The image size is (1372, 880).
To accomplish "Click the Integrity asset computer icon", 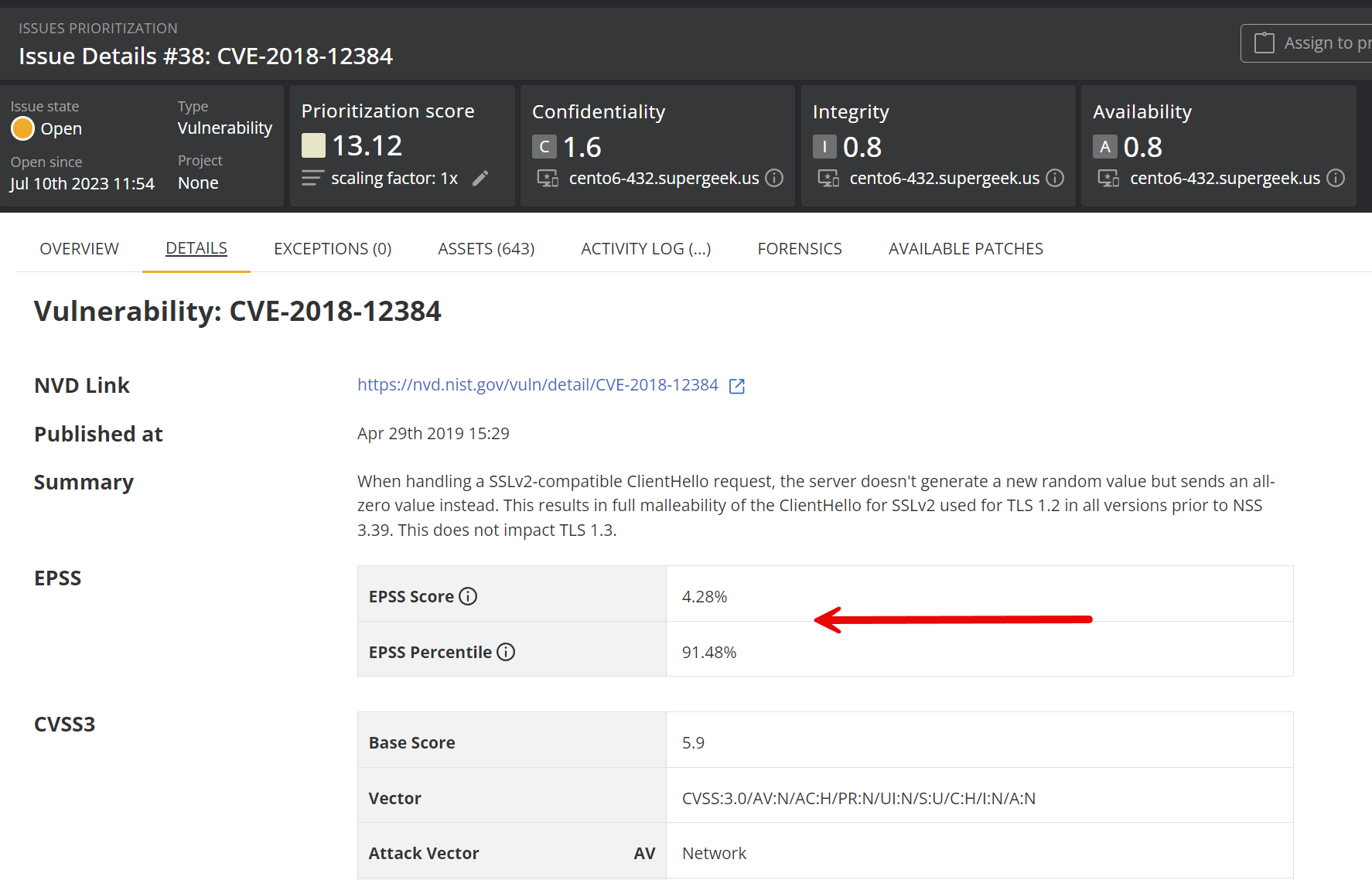I will (x=828, y=179).
